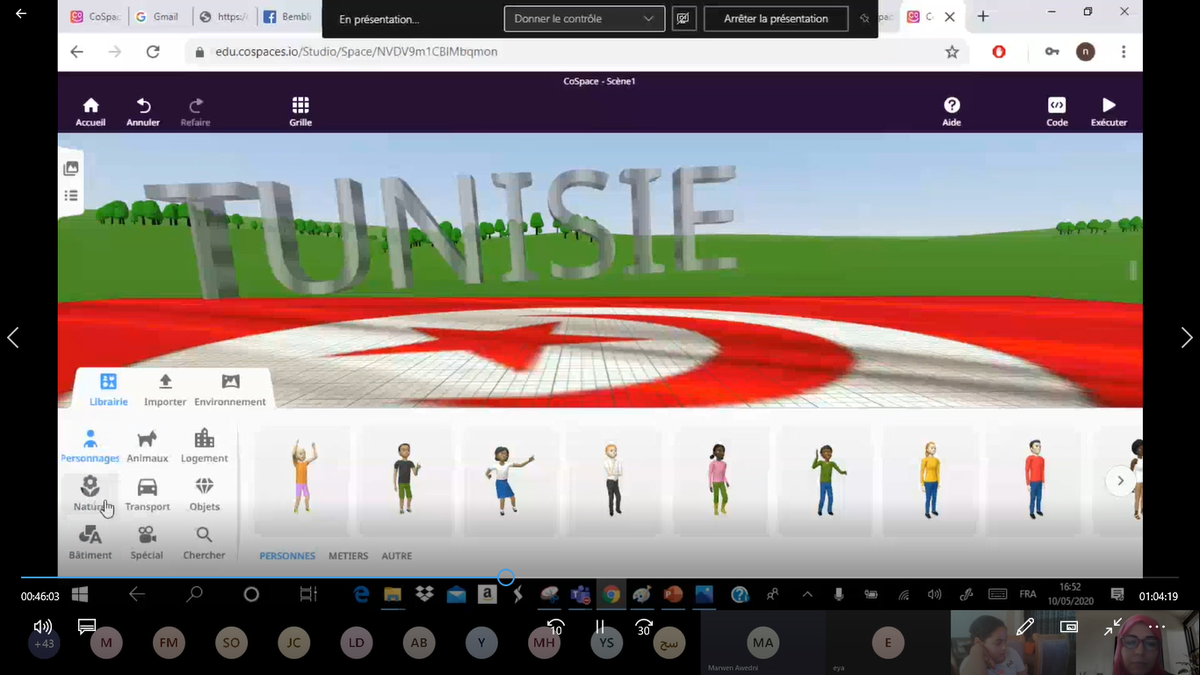This screenshot has width=1200, height=675.
Task: Toggle the Grille grid view
Action: point(300,111)
